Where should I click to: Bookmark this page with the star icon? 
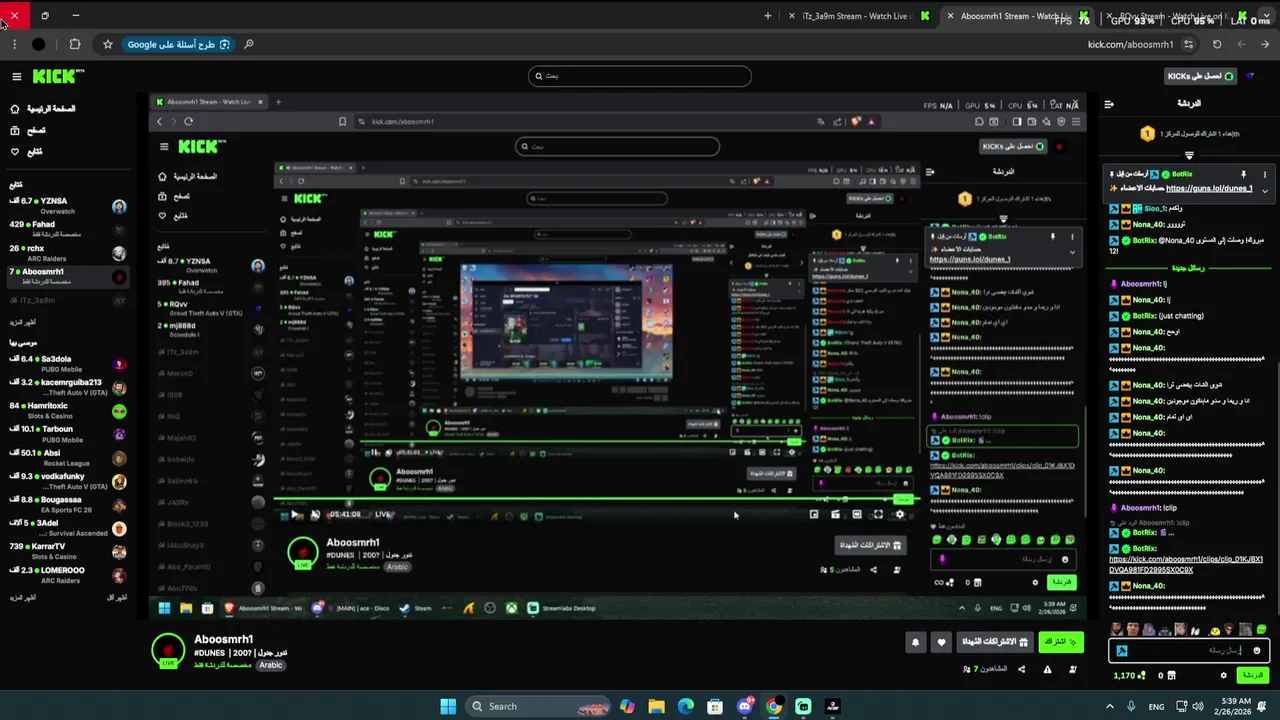coord(108,44)
